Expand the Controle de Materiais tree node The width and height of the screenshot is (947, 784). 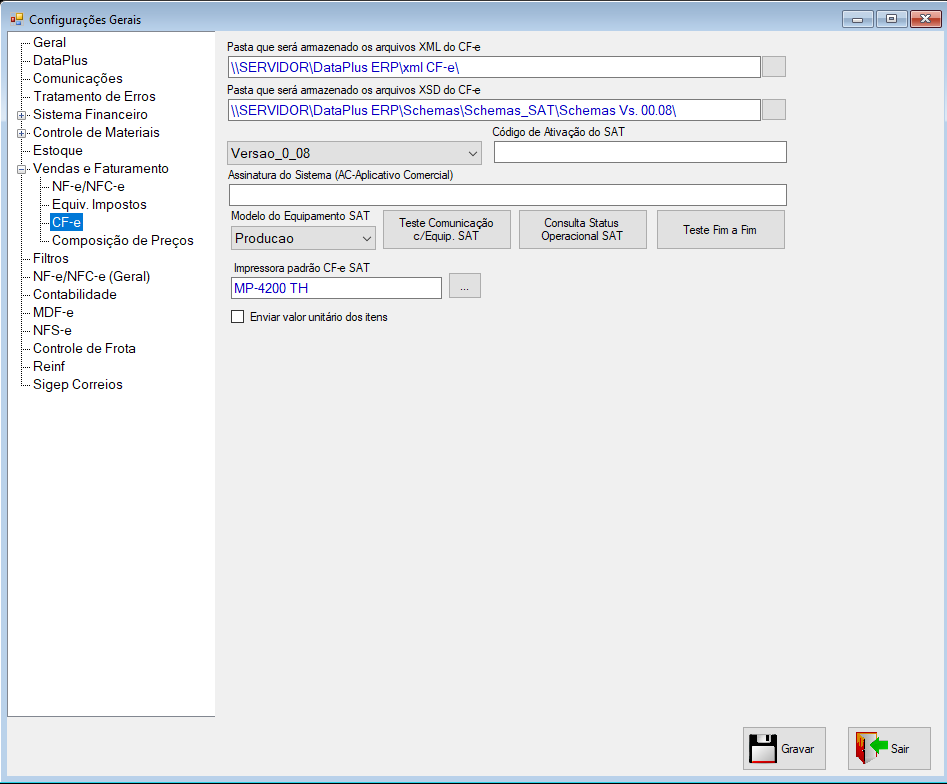click(21, 133)
